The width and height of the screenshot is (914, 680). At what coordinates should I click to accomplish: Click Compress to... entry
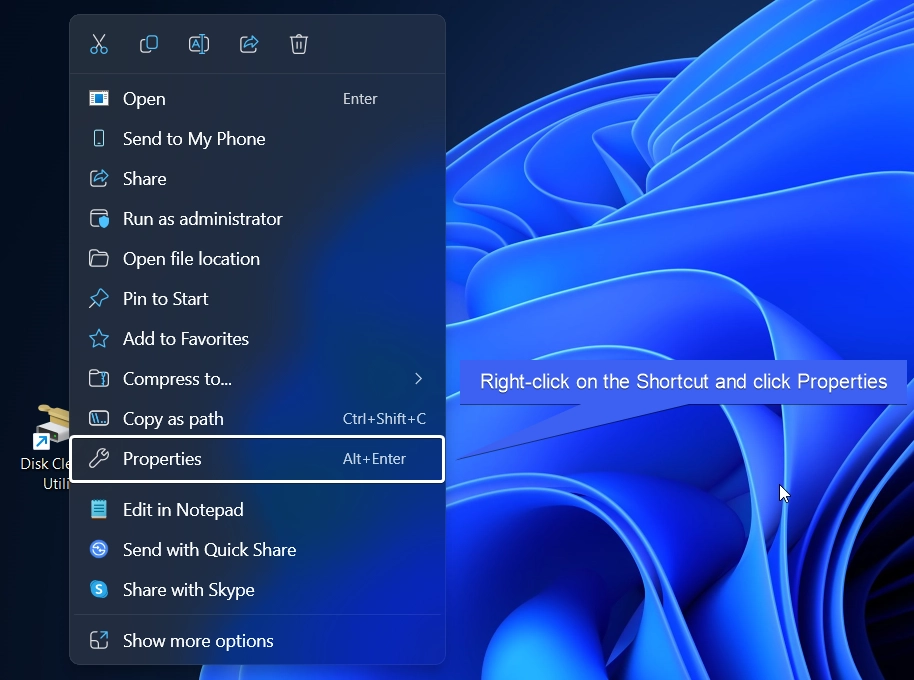click(257, 379)
